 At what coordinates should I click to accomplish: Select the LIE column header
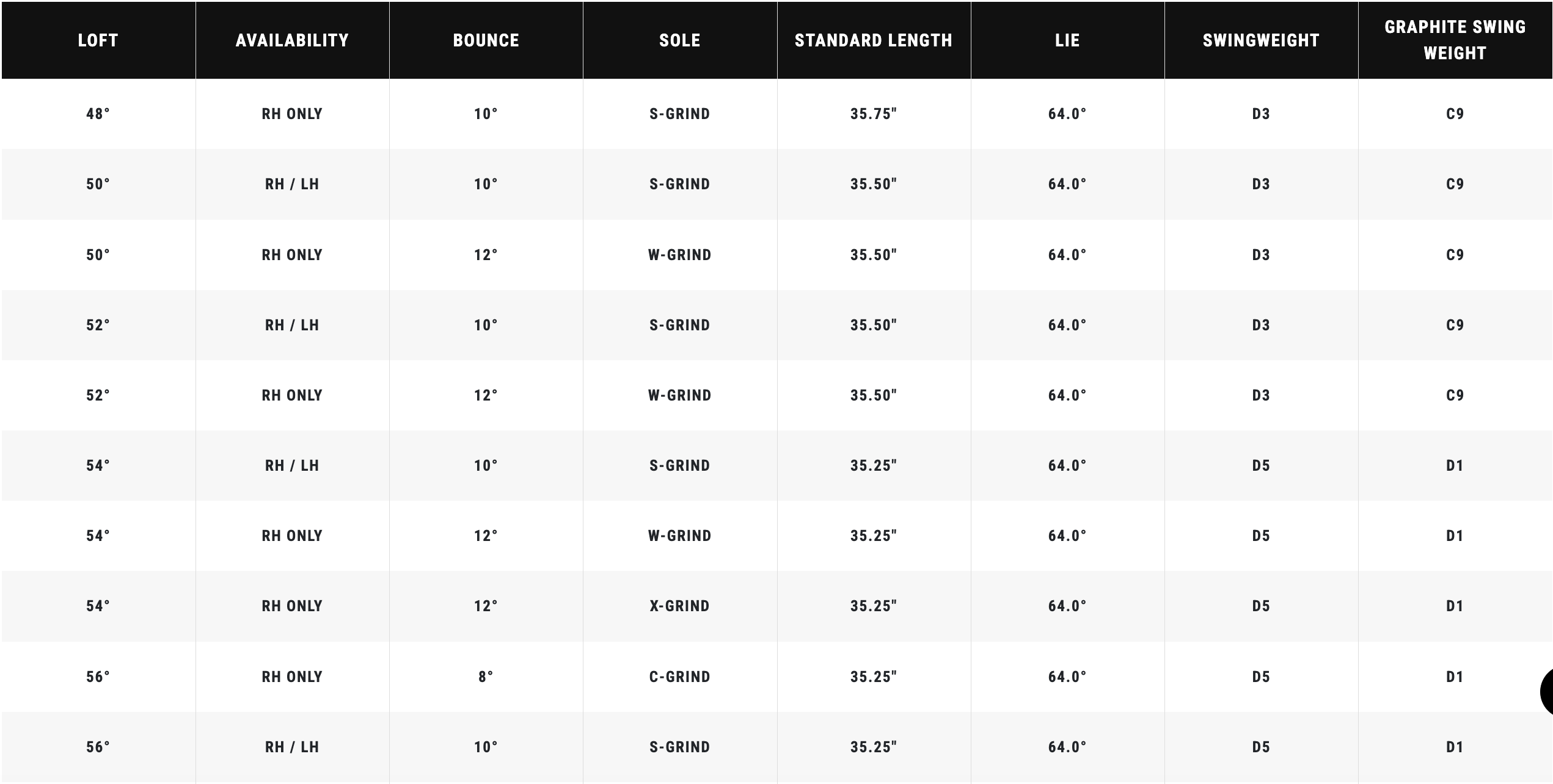[x=1067, y=40]
